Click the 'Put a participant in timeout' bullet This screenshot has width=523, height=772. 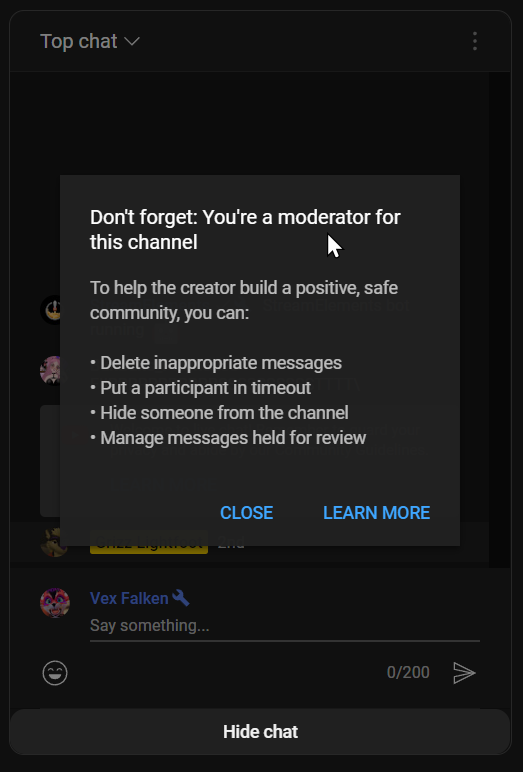click(x=200, y=388)
